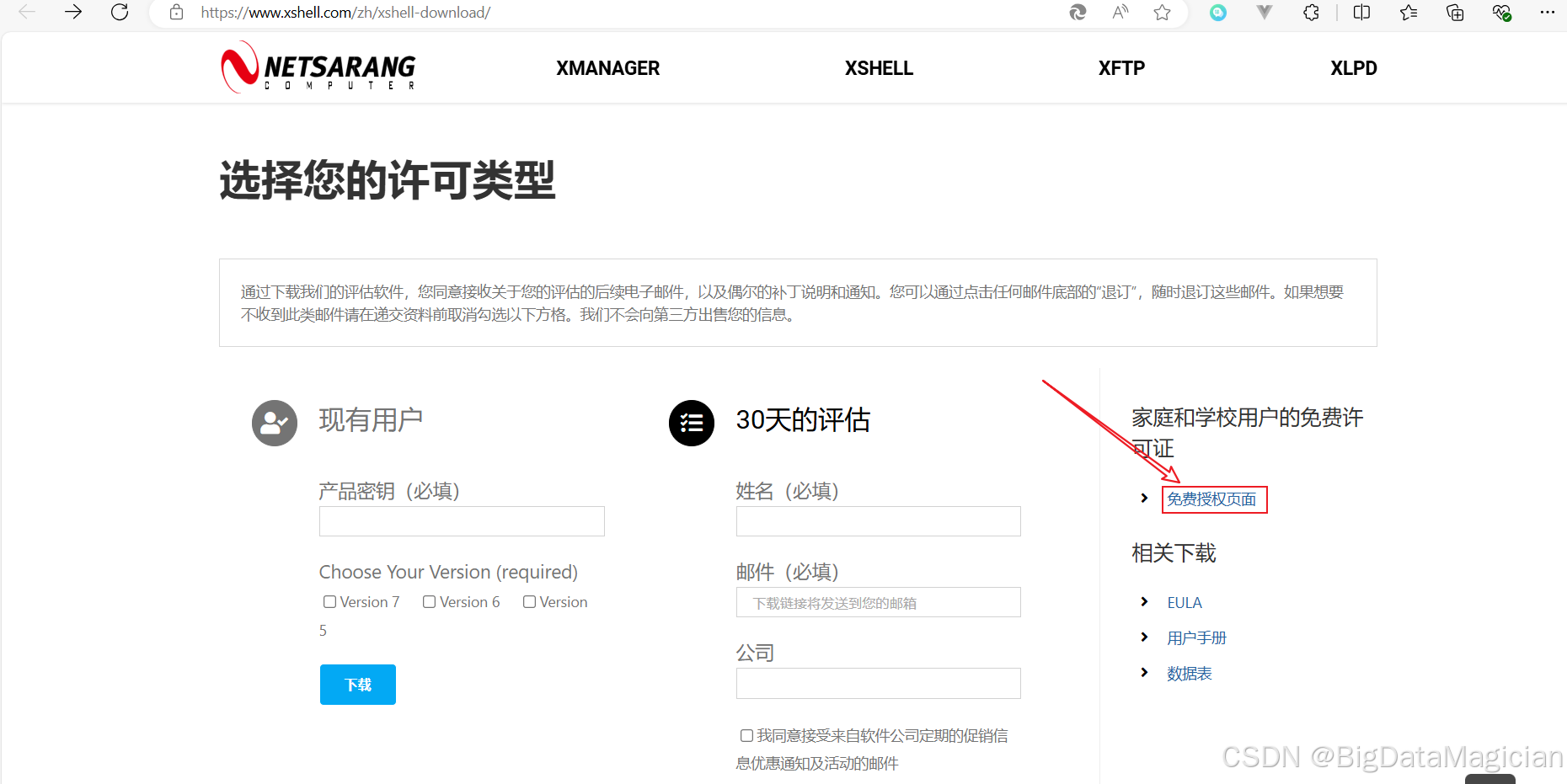Open the XMANAGER menu
This screenshot has width=1567, height=784.
(607, 68)
